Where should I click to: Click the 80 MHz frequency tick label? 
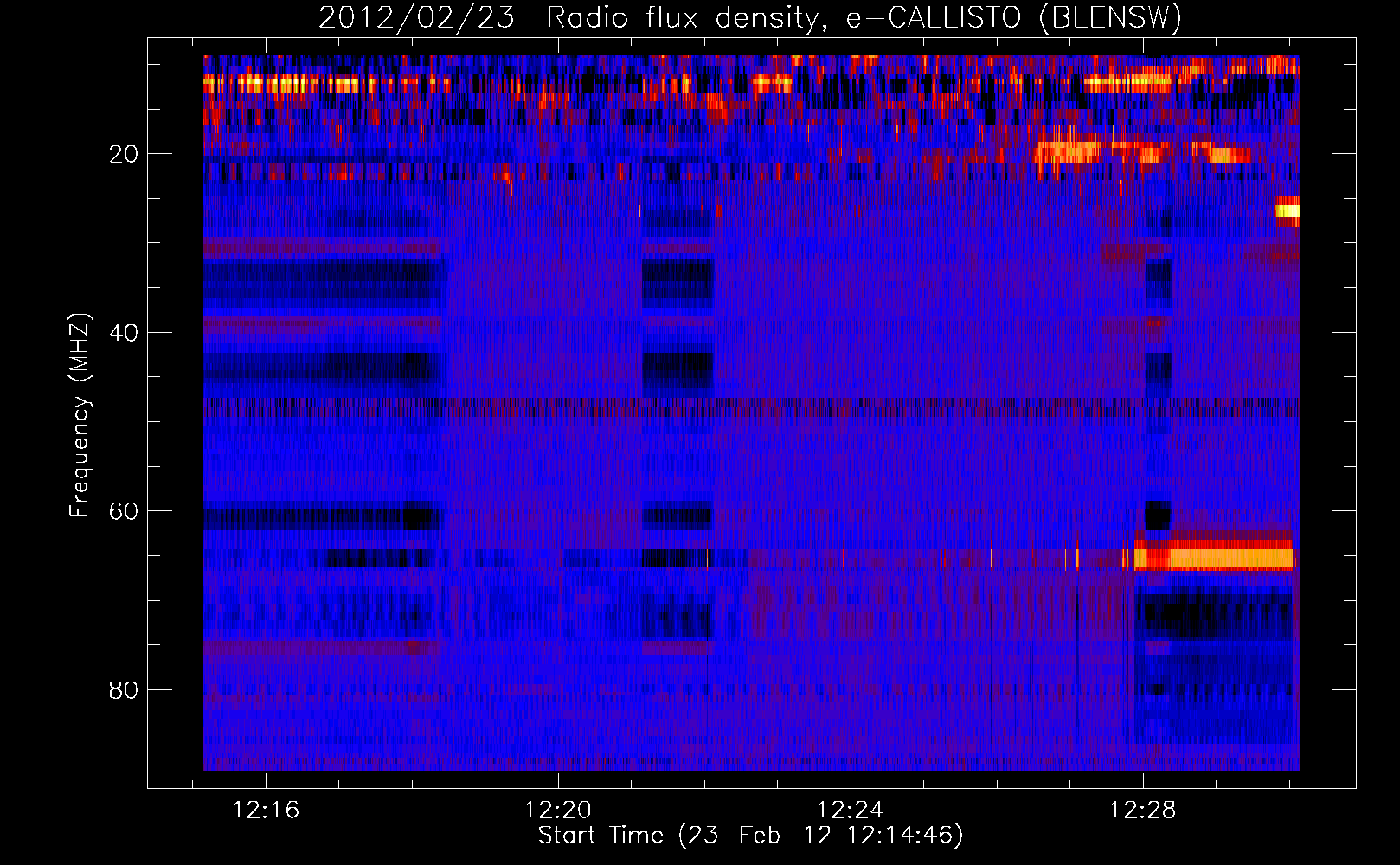(124, 690)
